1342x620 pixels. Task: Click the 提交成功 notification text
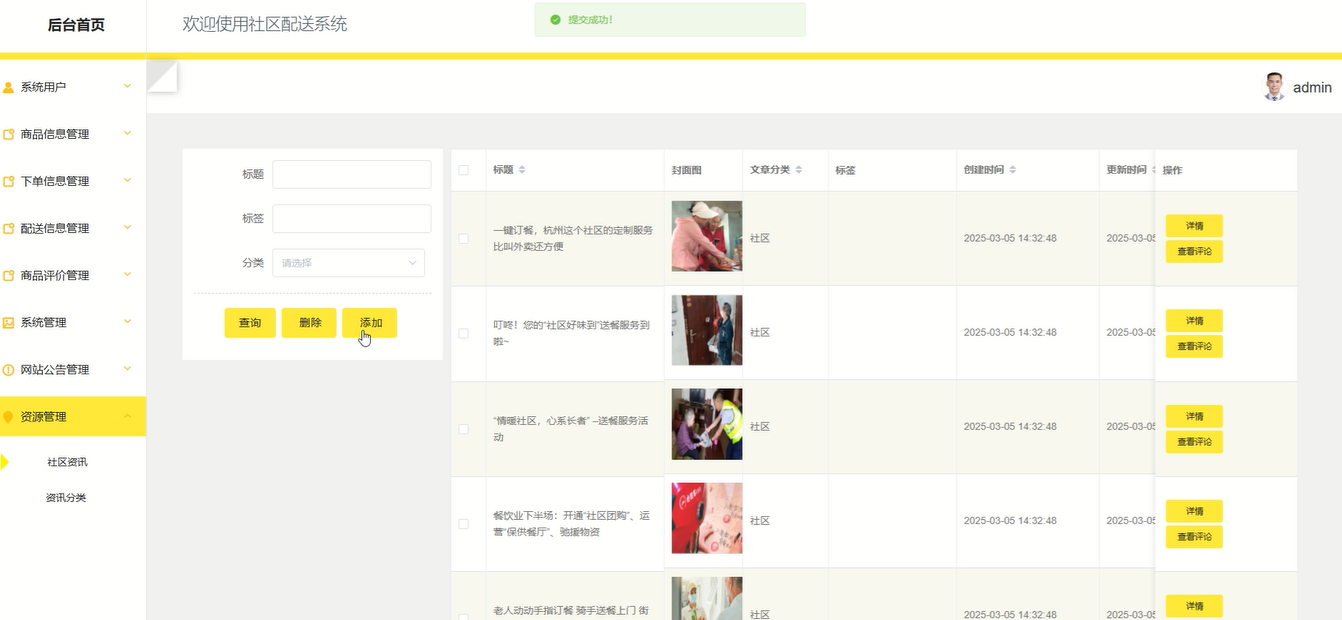point(590,20)
